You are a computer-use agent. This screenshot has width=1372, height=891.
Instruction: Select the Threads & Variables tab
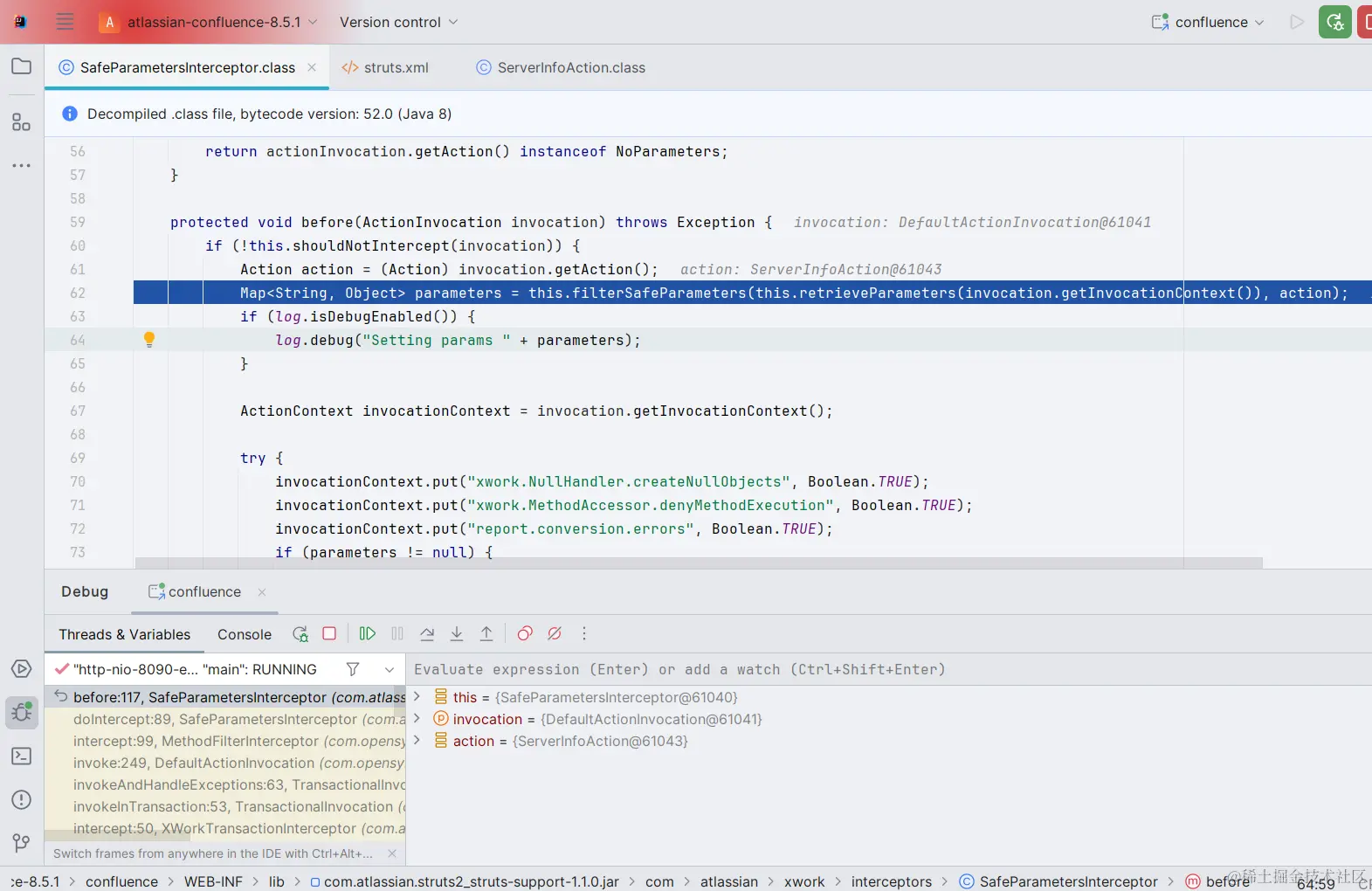coord(125,634)
